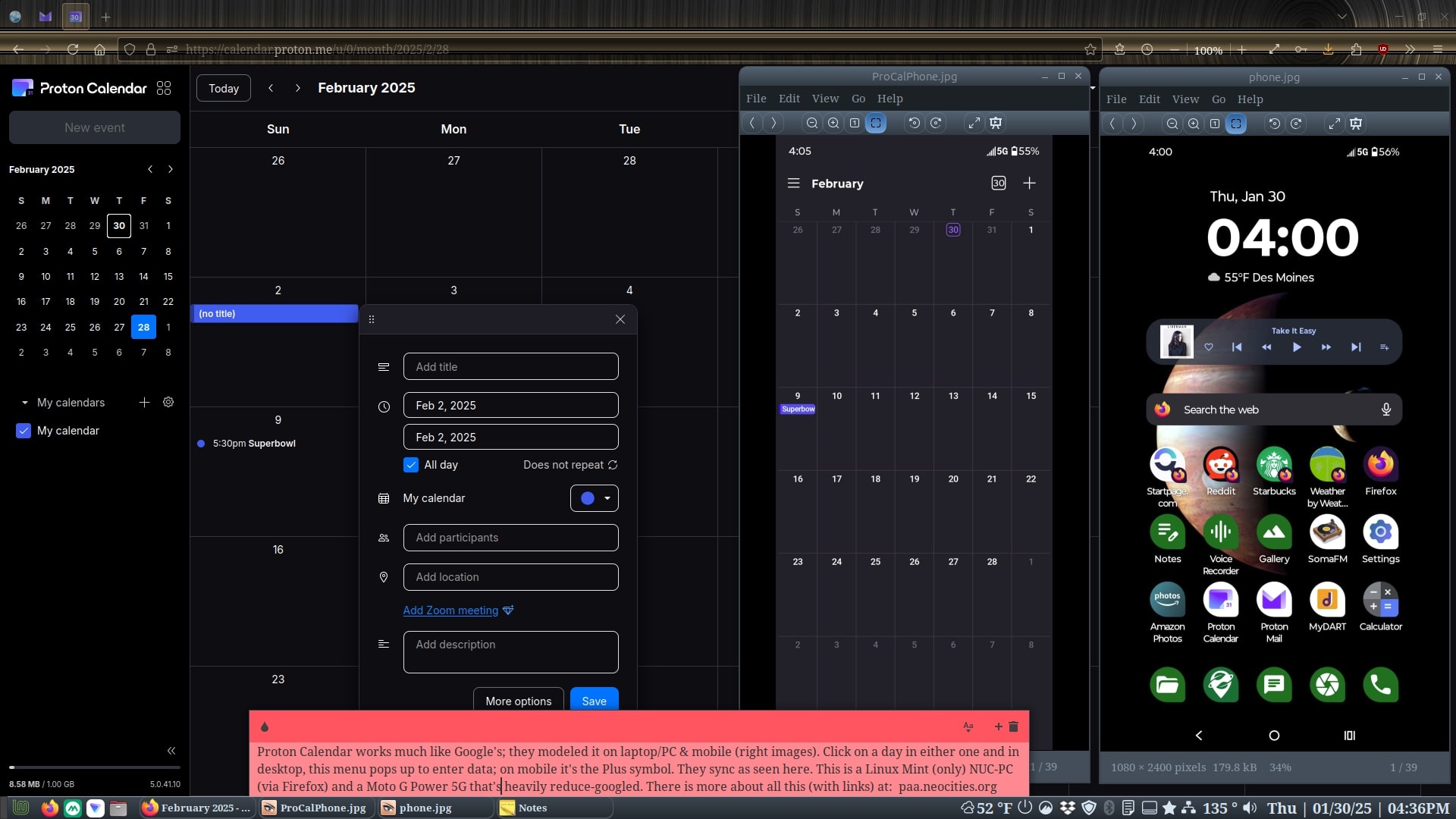The image size is (1456, 819).
Task: Collapse the sidebar with double chevron
Action: 171,751
